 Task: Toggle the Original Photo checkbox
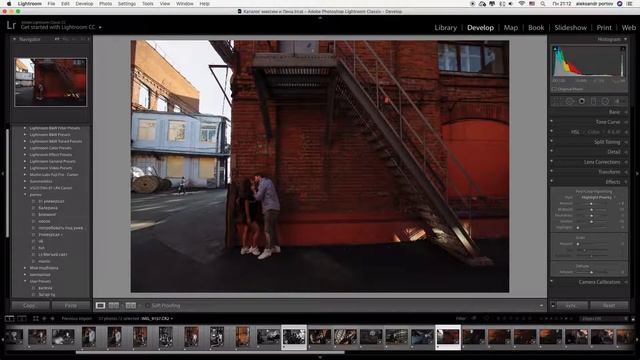click(554, 89)
